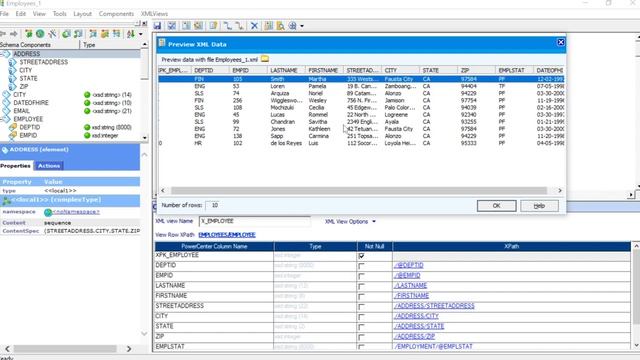
Task: Click the complexType icon in the properties panel
Action: [7, 200]
